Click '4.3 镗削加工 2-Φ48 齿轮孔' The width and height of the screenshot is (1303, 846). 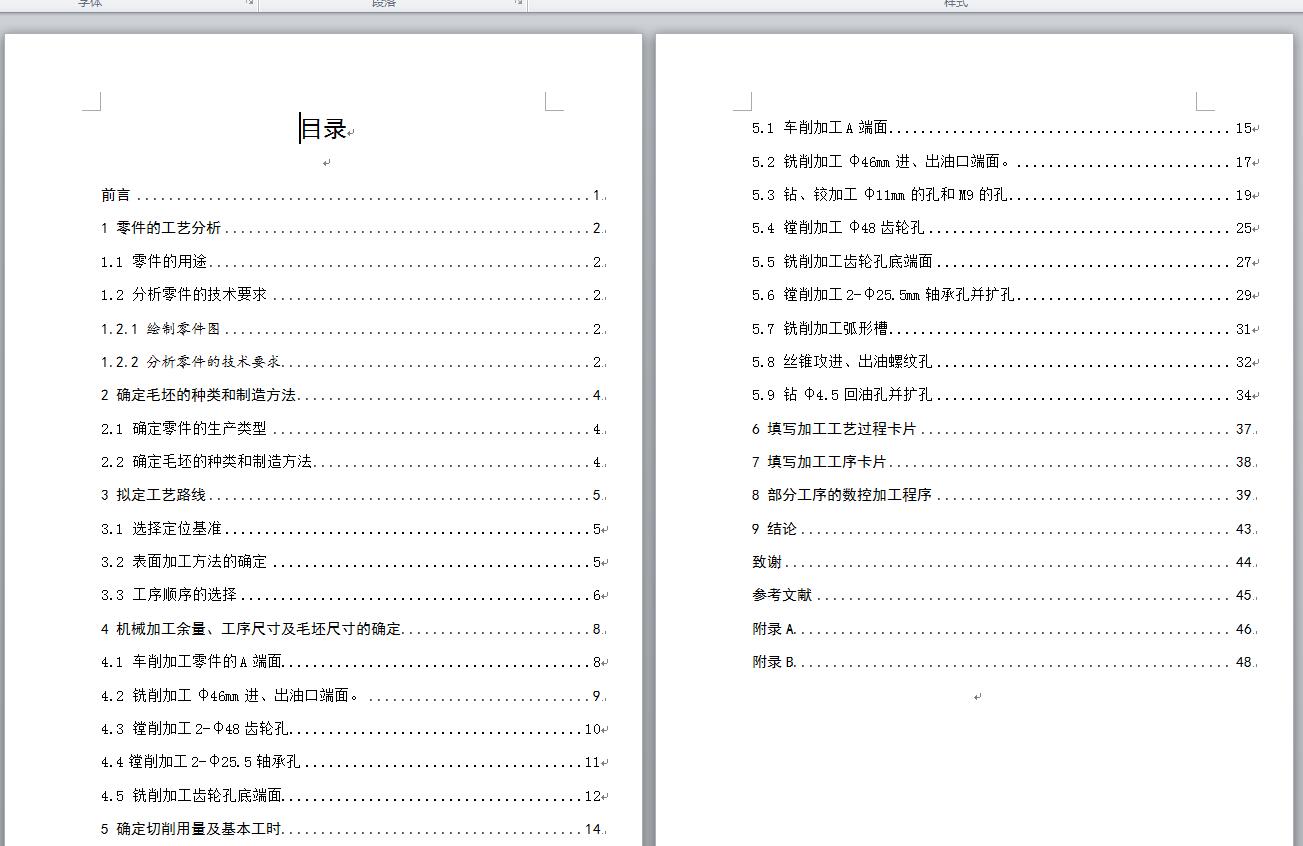tap(353, 729)
